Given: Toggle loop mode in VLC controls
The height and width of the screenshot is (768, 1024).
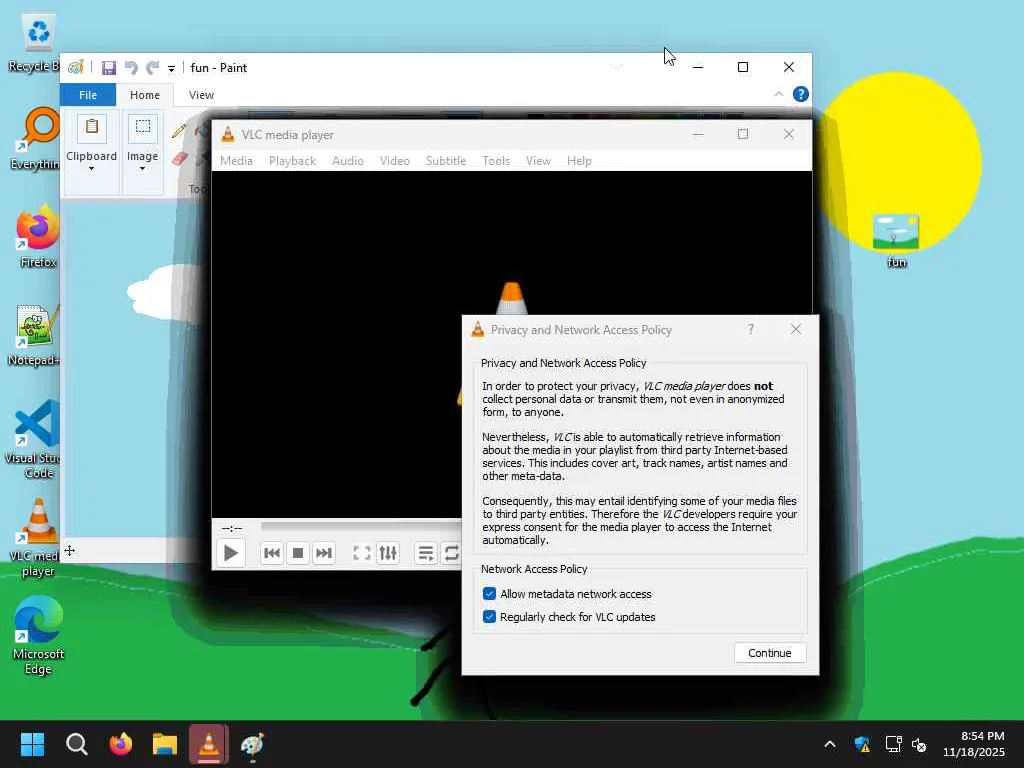Looking at the screenshot, I should (x=451, y=553).
